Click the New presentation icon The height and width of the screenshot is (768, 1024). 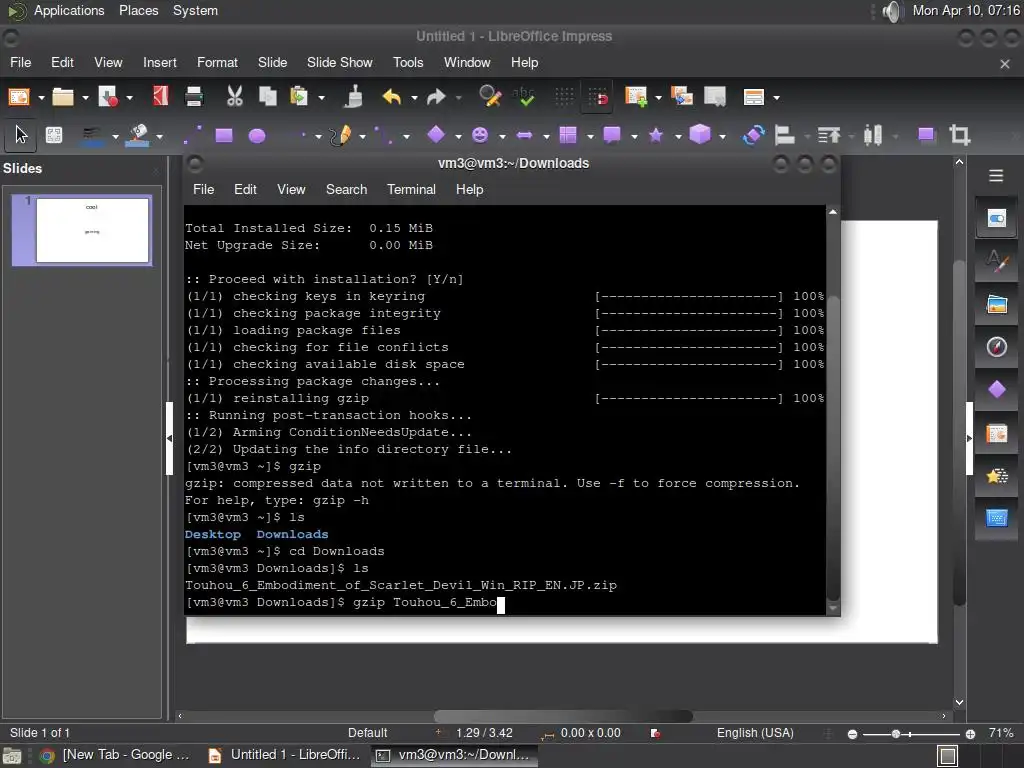click(19, 97)
